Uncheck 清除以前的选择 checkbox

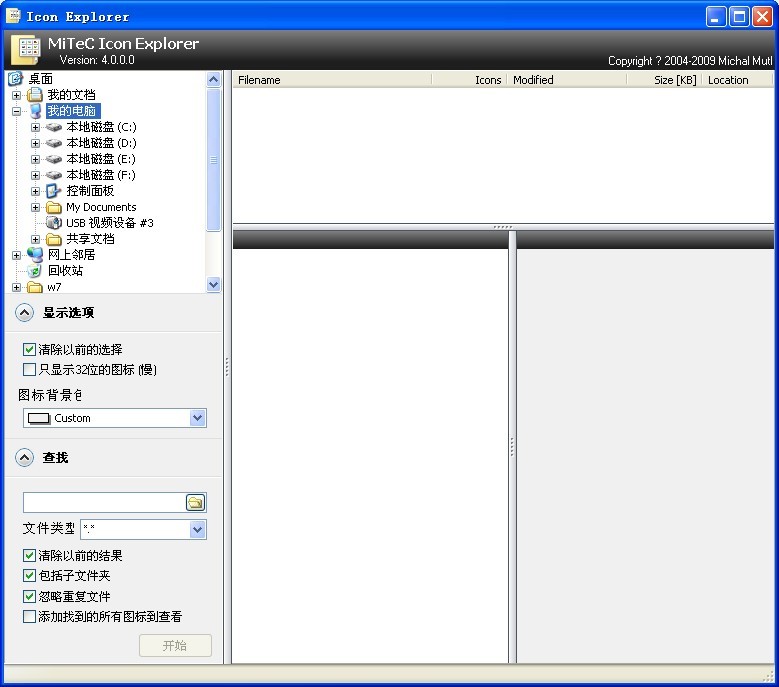pos(29,350)
